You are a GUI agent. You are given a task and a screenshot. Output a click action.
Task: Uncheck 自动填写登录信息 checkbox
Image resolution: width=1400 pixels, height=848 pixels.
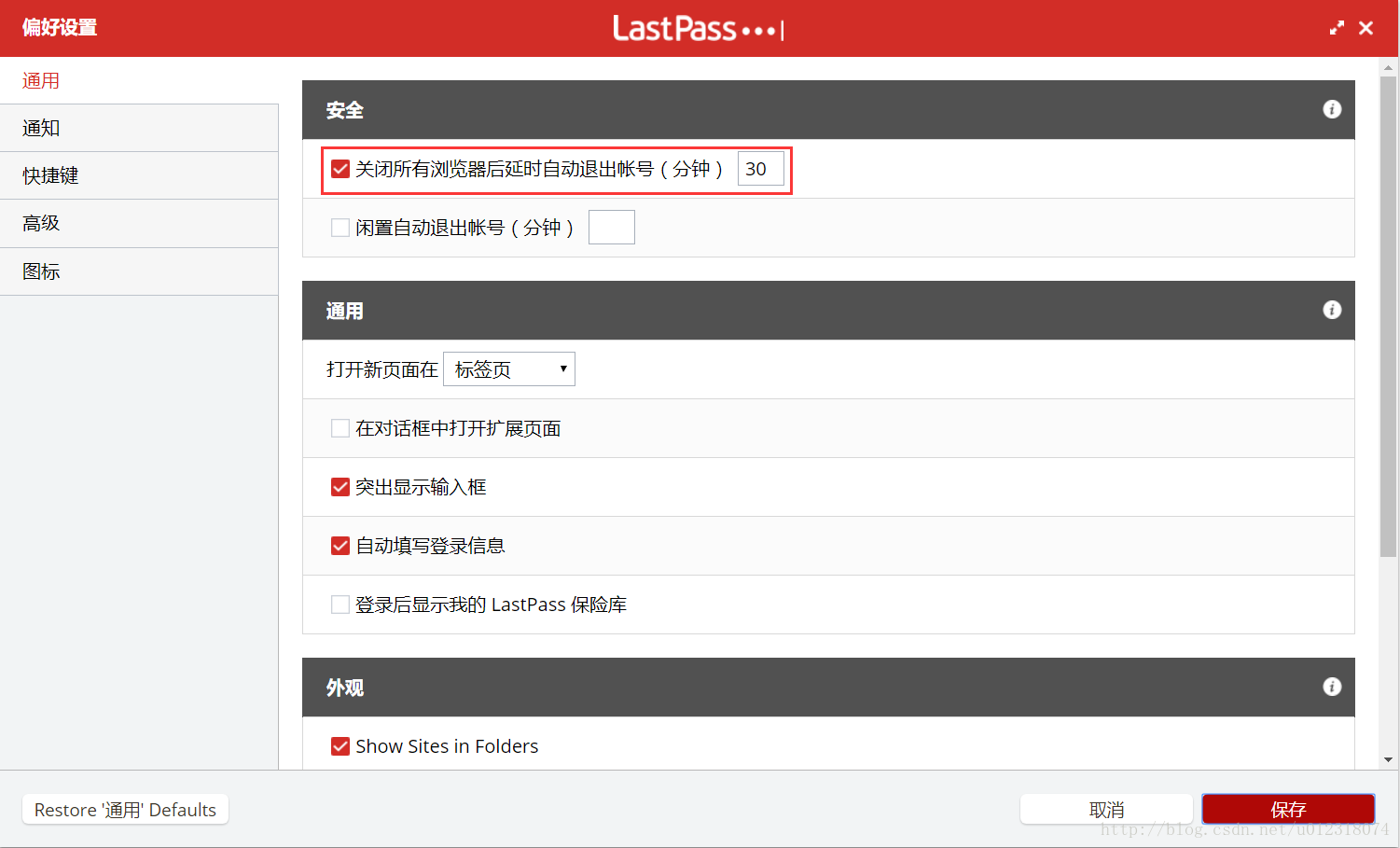point(340,546)
